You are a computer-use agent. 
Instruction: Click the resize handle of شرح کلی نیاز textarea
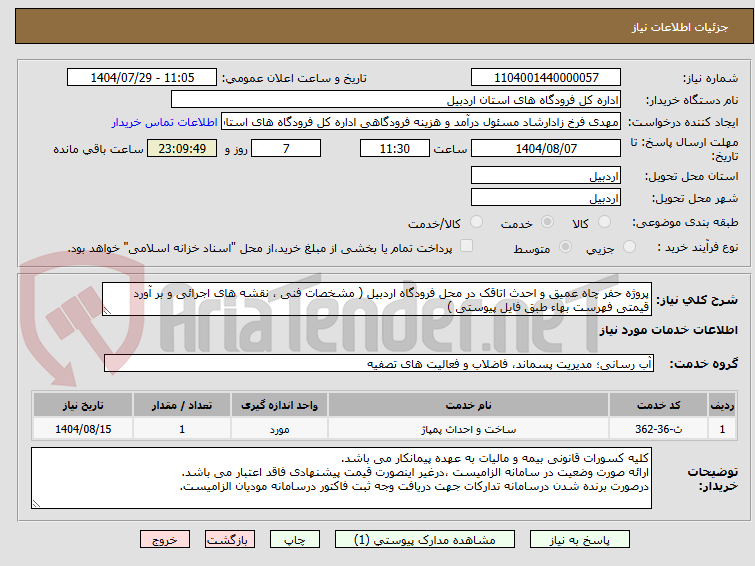pyautogui.click(x=107, y=311)
